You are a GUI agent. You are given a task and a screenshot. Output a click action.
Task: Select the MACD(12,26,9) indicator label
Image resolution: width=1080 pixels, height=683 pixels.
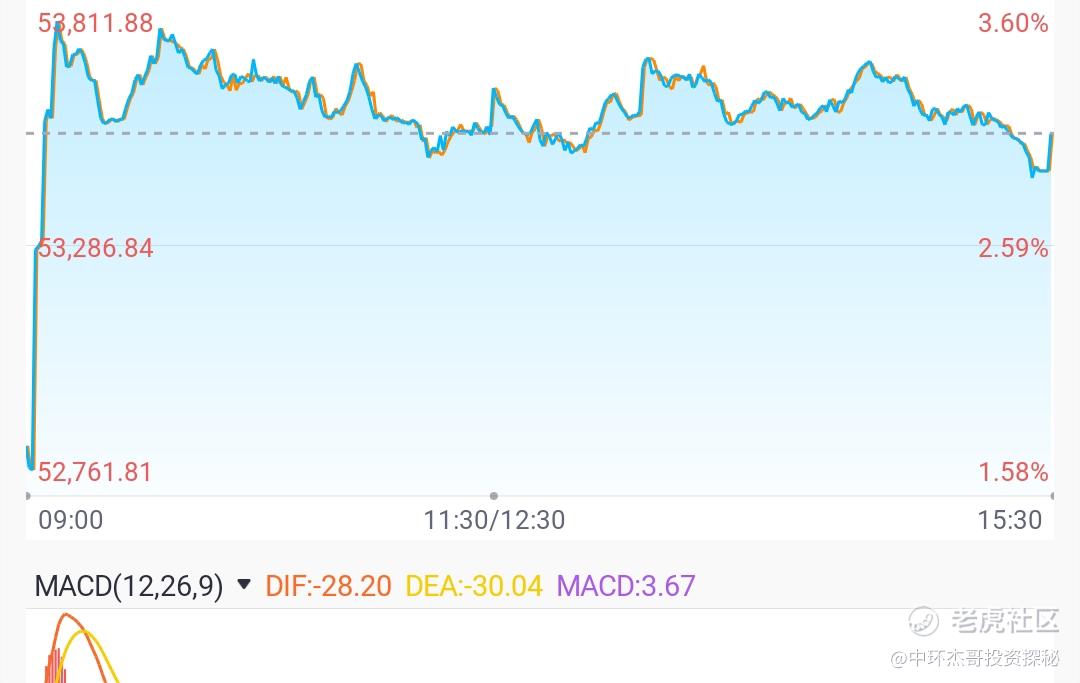click(x=129, y=586)
